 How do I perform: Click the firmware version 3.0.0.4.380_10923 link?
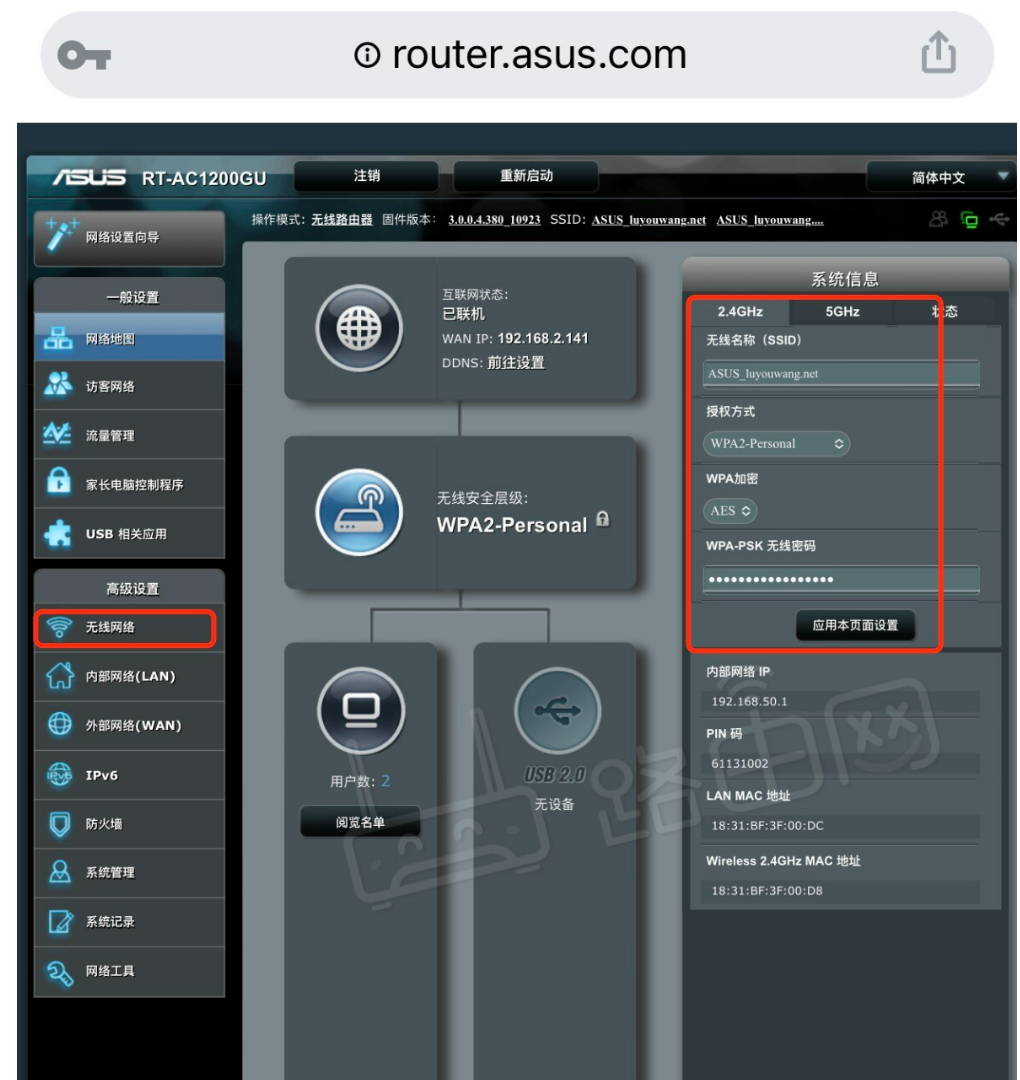point(495,220)
